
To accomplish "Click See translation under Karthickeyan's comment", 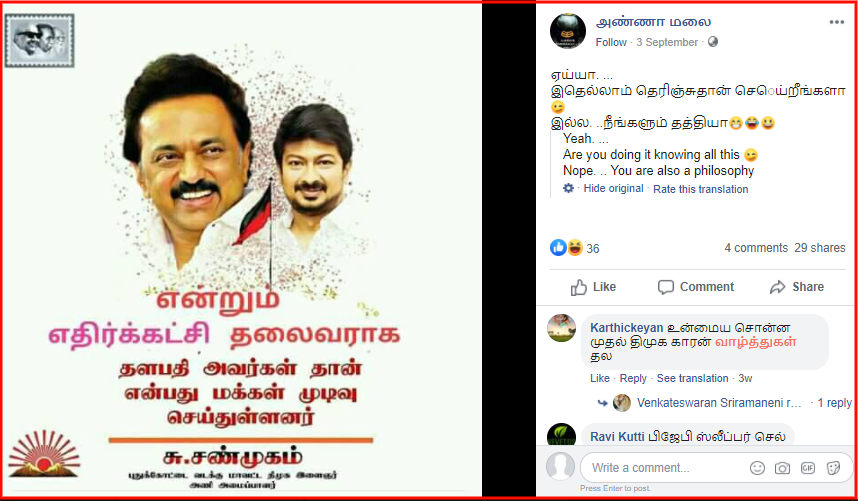I will (692, 378).
